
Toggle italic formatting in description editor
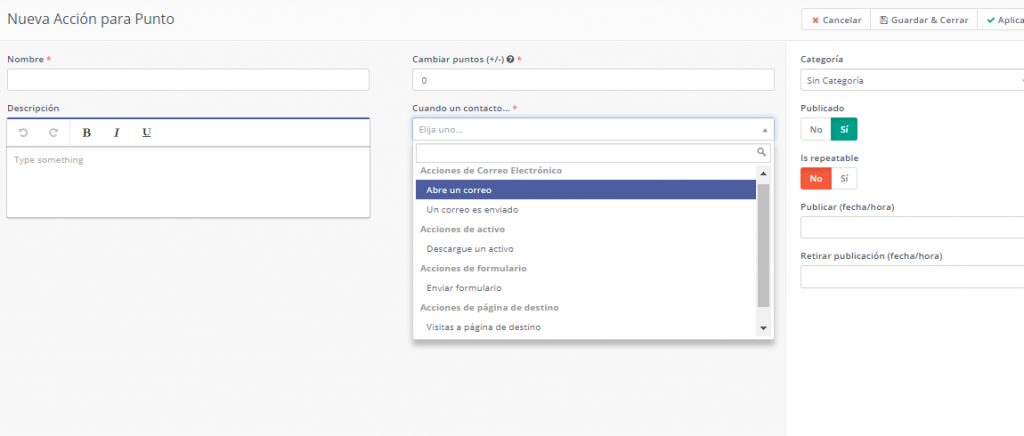(116, 133)
